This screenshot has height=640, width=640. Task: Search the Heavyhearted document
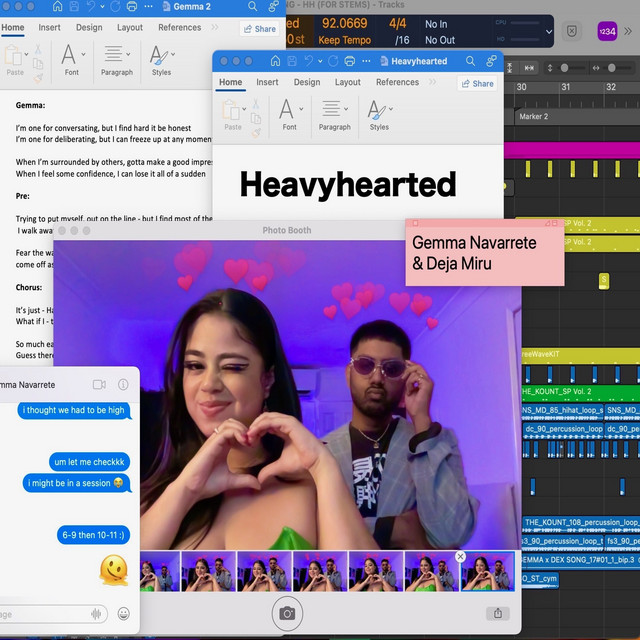470,61
